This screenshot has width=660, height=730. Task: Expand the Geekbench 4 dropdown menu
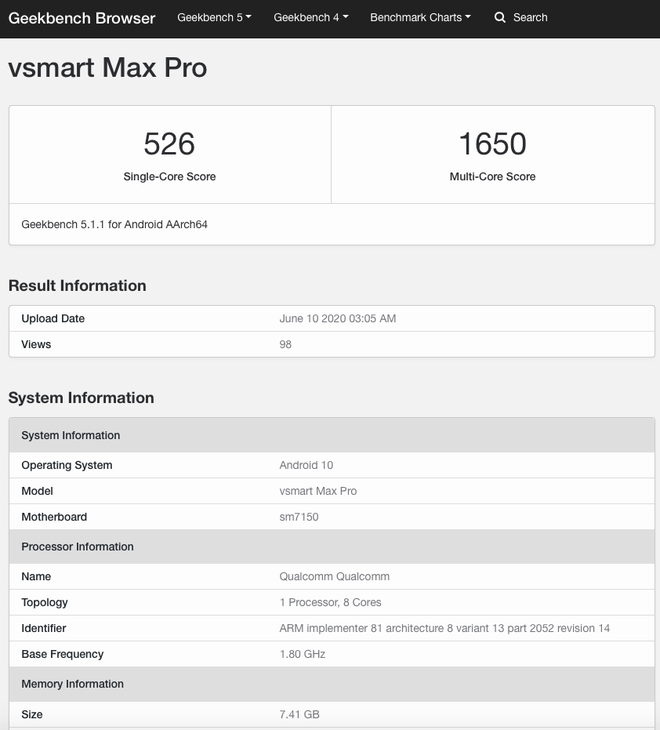pos(310,18)
